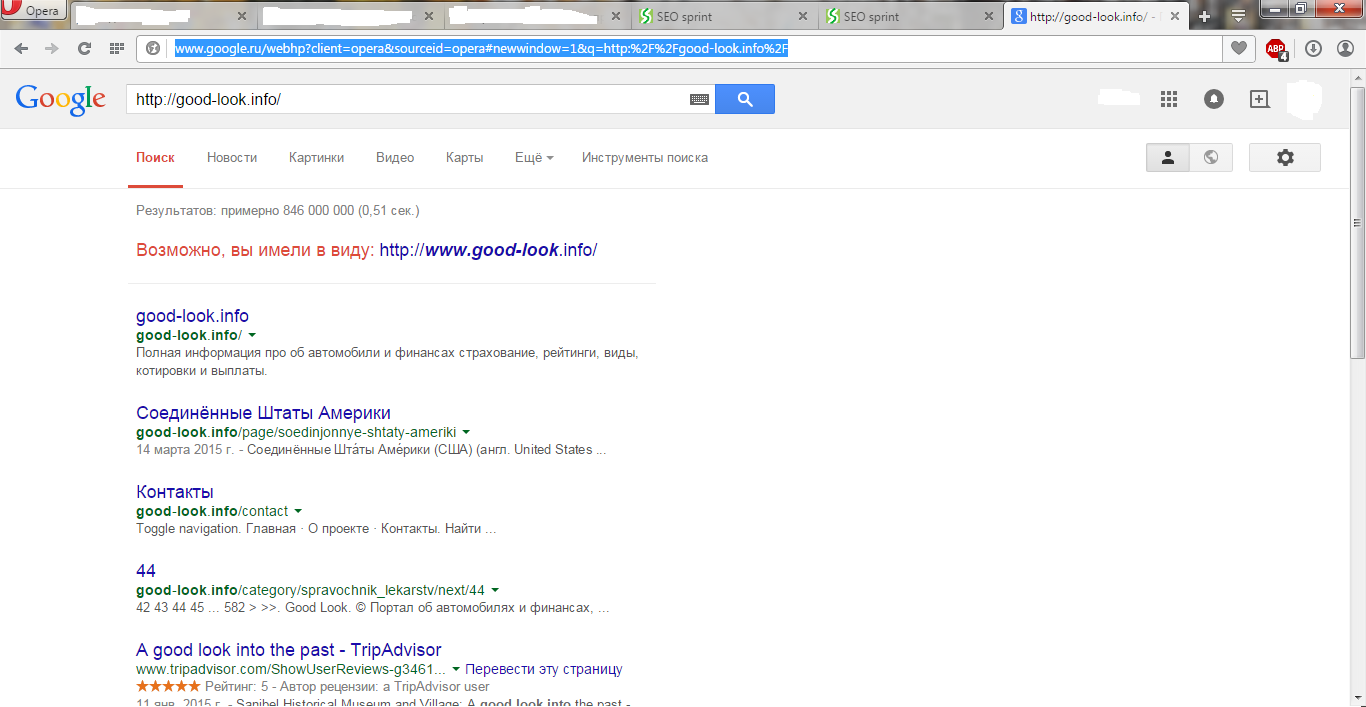Viewport: 1366px width, 707px height.
Task: Click the TripAdvisor five-star rating
Action: (x=168, y=687)
